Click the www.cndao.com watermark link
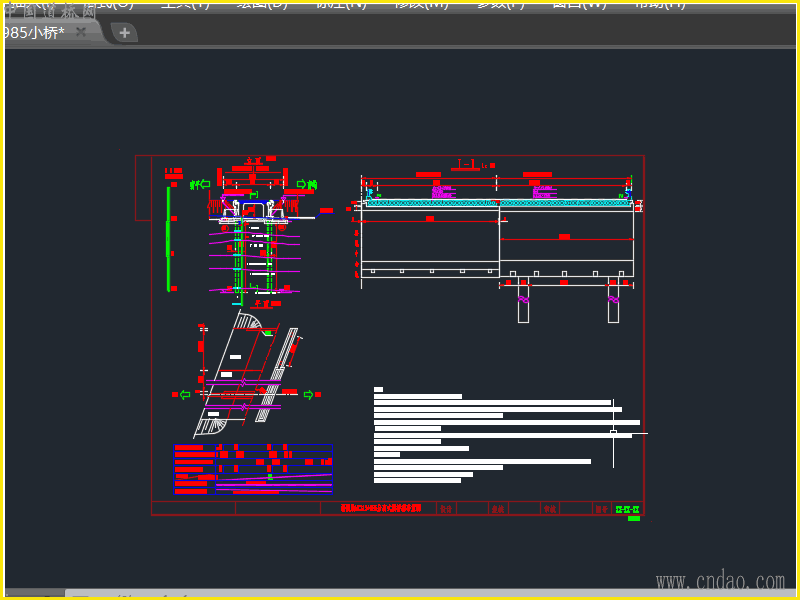Viewport: 800px width, 600px height. click(720, 581)
